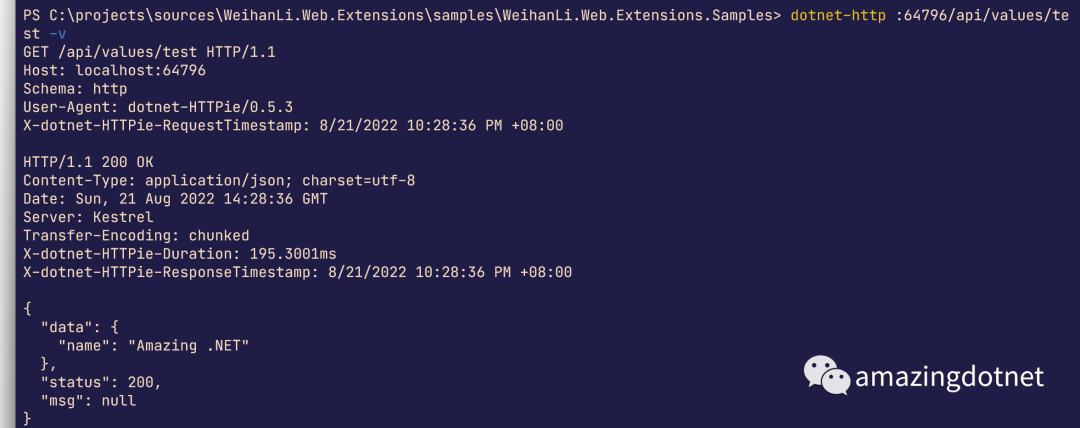This screenshot has width=1080, height=428.
Task: Click the "name": "Amazing .NET" JSON line
Action: pos(154,346)
